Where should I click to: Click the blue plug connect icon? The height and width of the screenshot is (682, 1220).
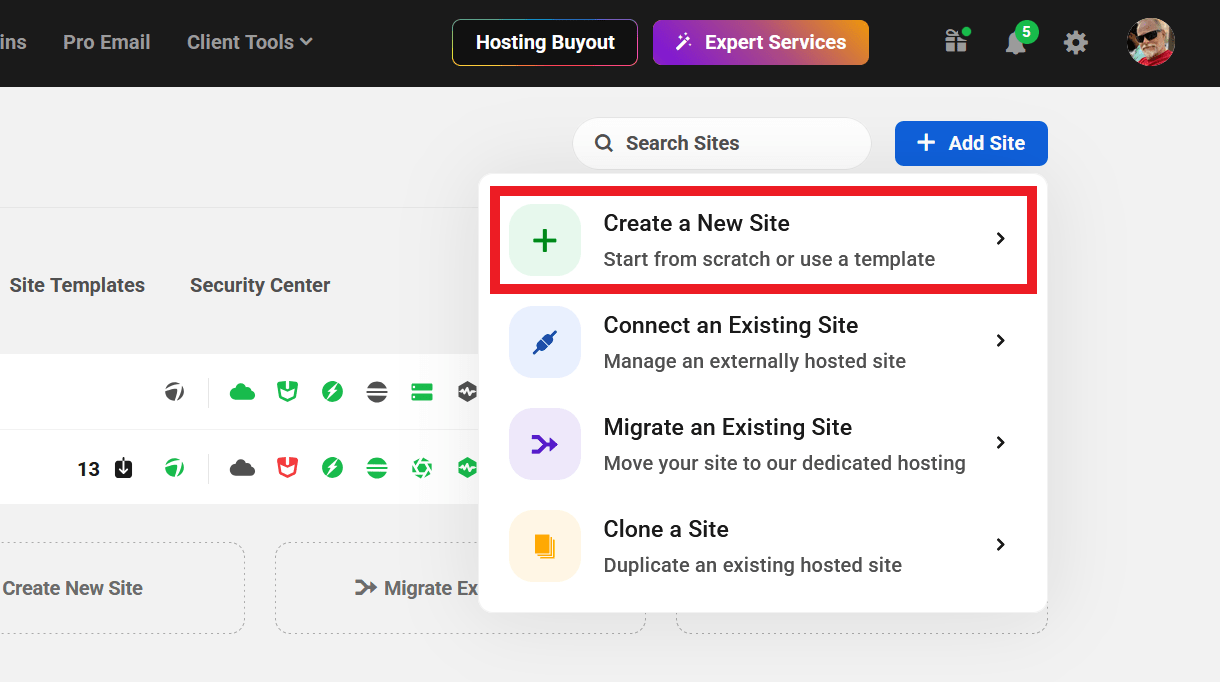pyautogui.click(x=545, y=342)
